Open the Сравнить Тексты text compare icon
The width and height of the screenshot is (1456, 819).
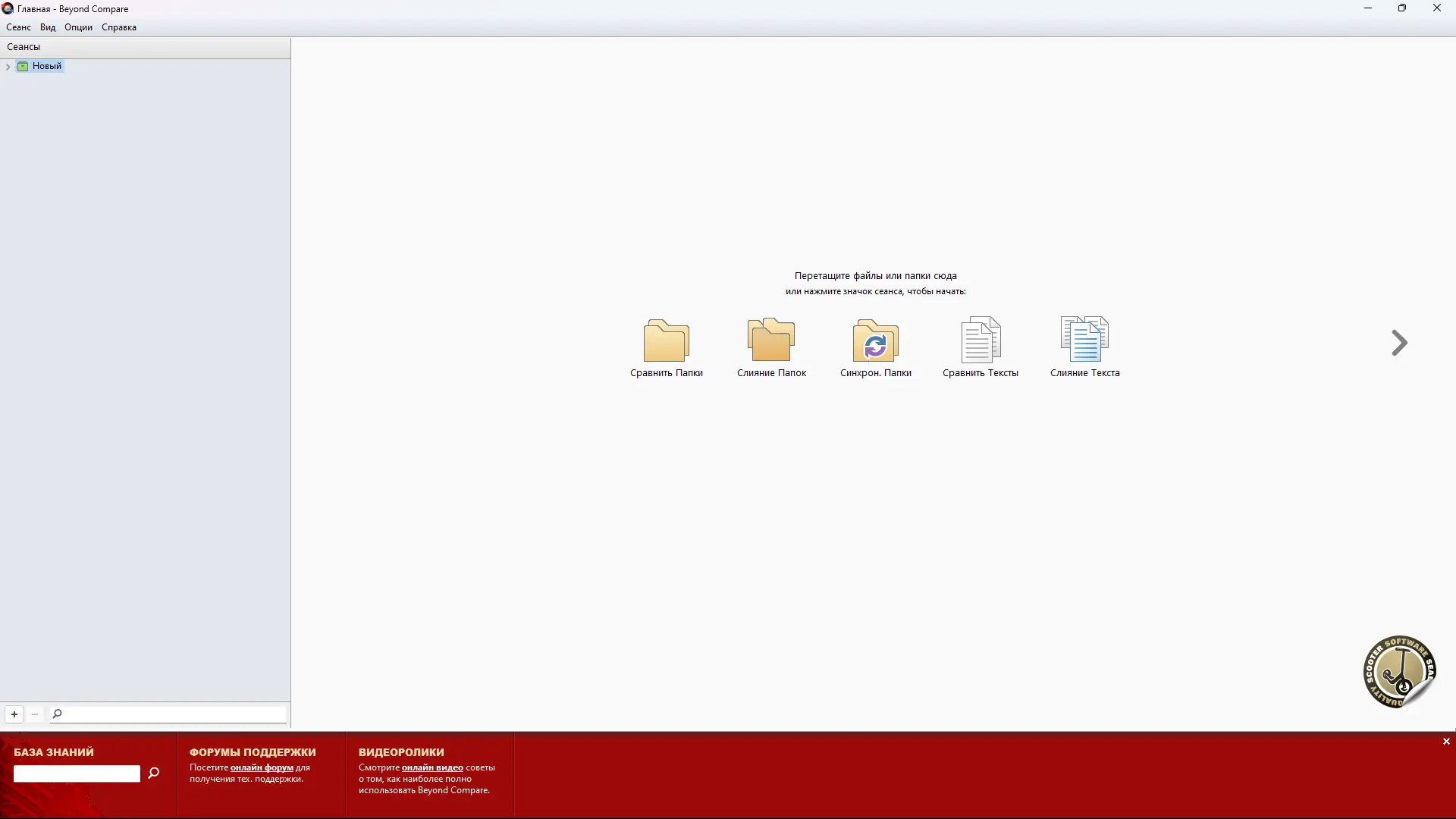pos(980,340)
